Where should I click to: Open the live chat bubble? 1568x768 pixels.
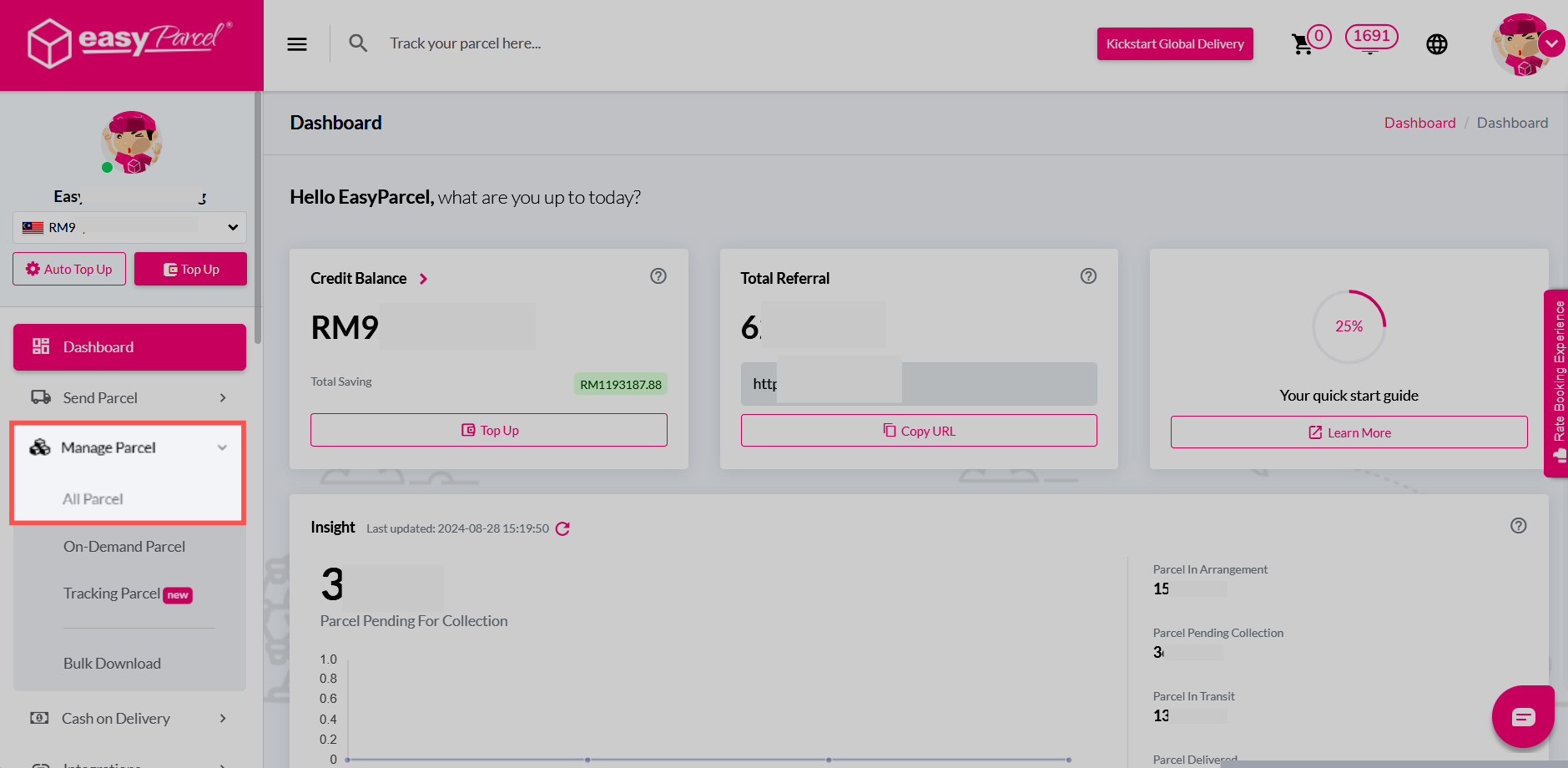(1524, 716)
